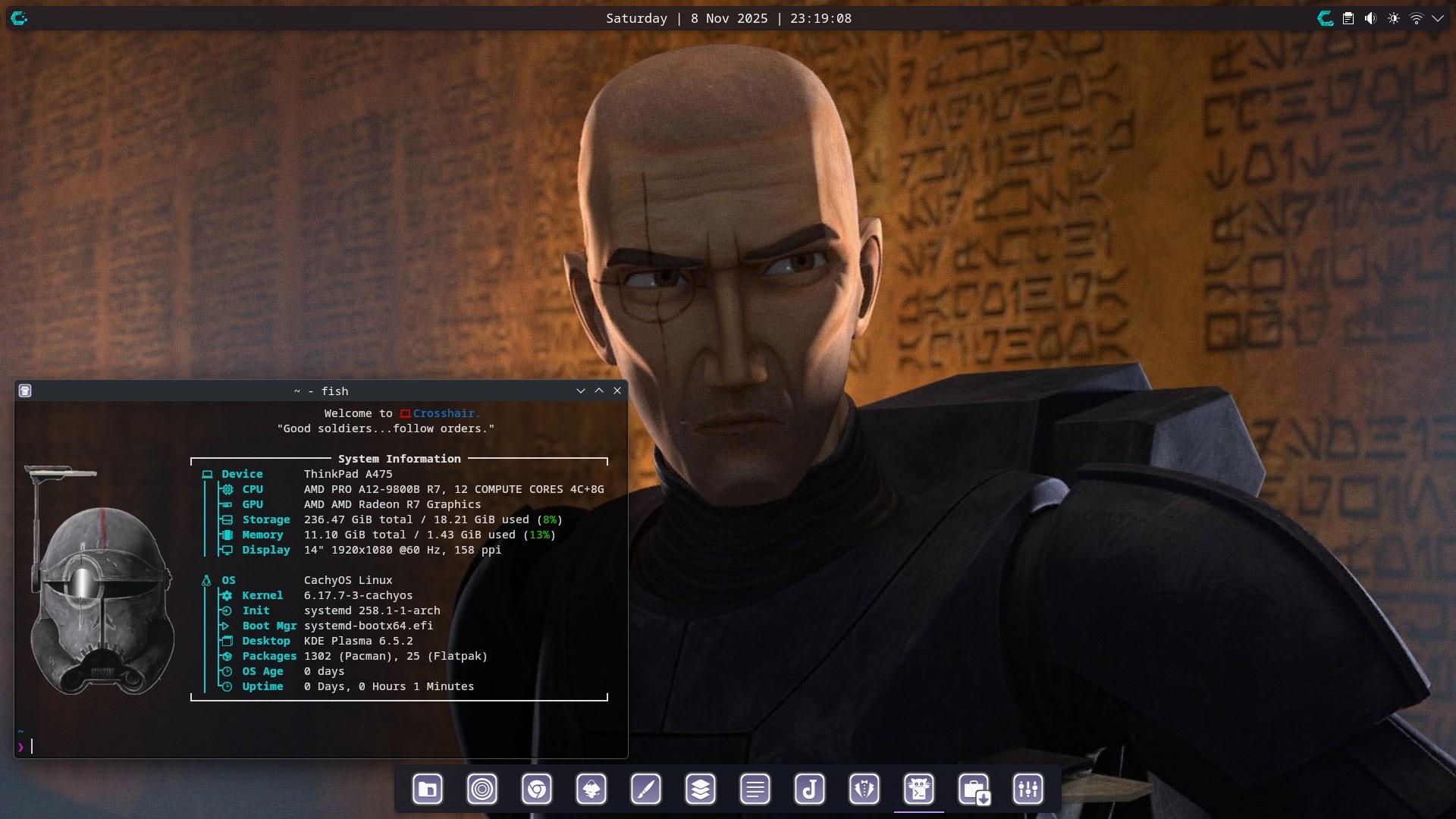Open the volume control in the tray
This screenshot has height=819, width=1456.
(1370, 18)
